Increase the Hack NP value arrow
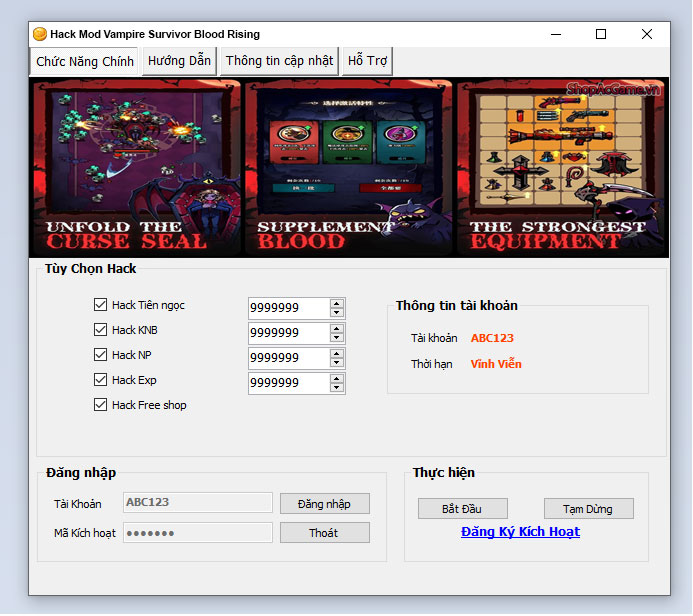This screenshot has height=616, width=693. pos(337,353)
